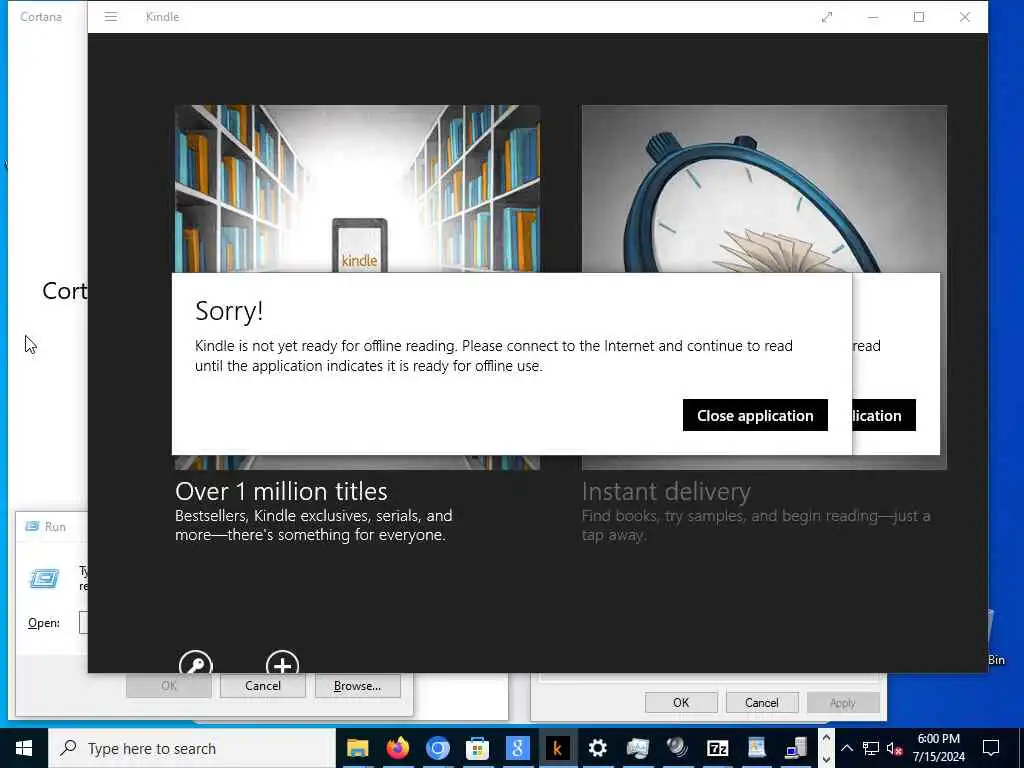Open 7-Zip from the taskbar

tap(717, 748)
